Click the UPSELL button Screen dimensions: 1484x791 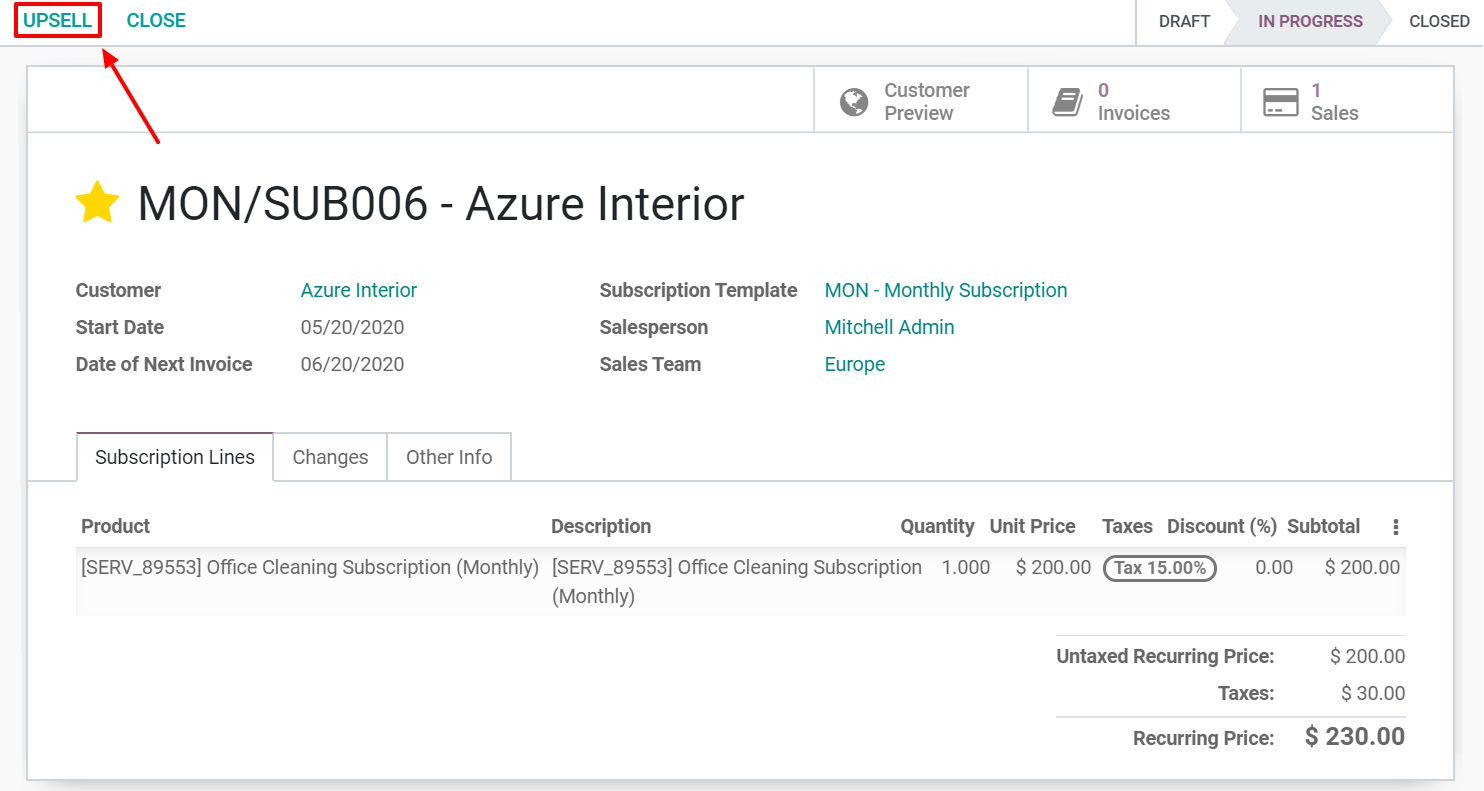[56, 19]
